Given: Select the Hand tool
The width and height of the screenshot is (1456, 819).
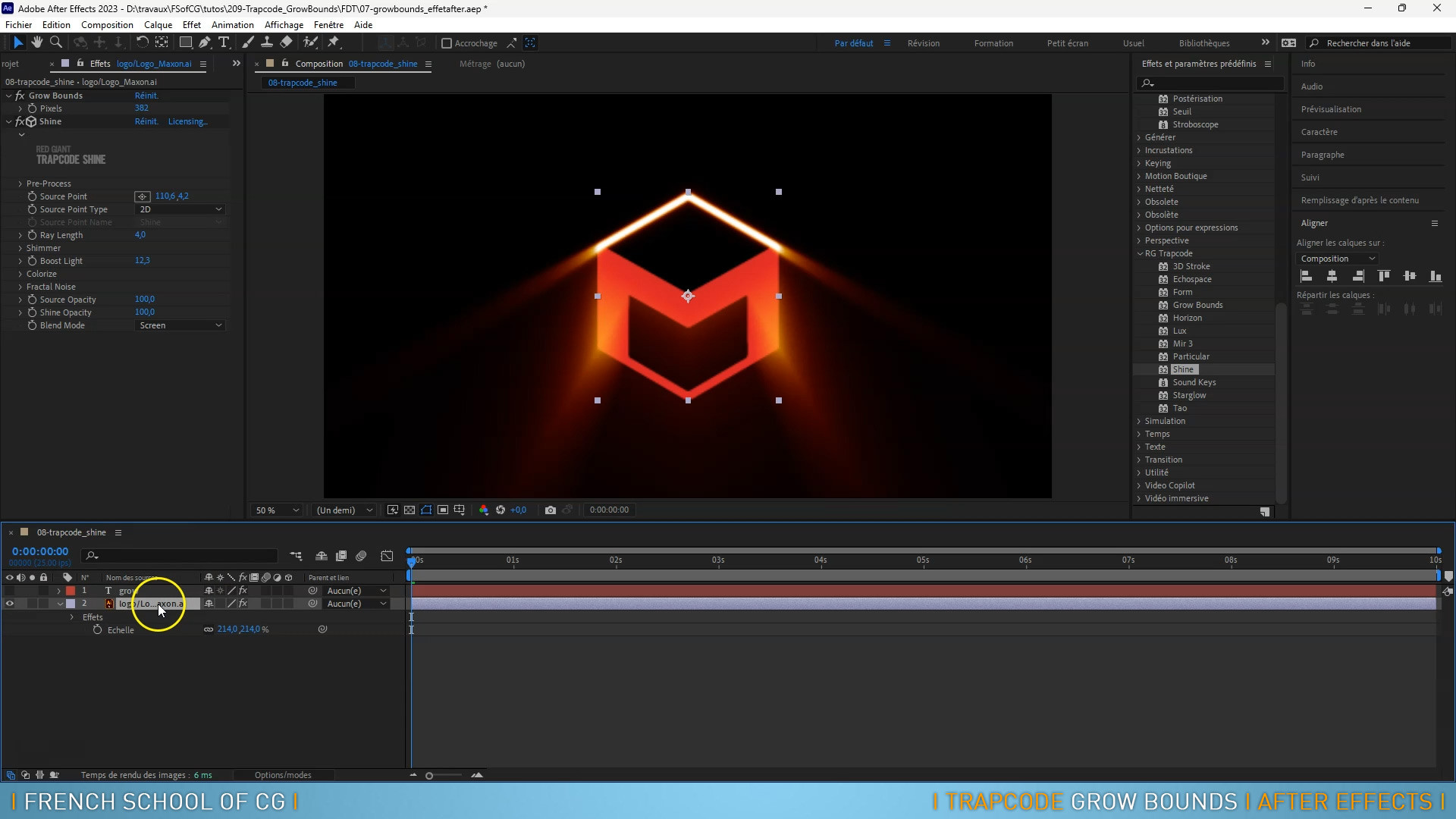Looking at the screenshot, I should coord(36,42).
